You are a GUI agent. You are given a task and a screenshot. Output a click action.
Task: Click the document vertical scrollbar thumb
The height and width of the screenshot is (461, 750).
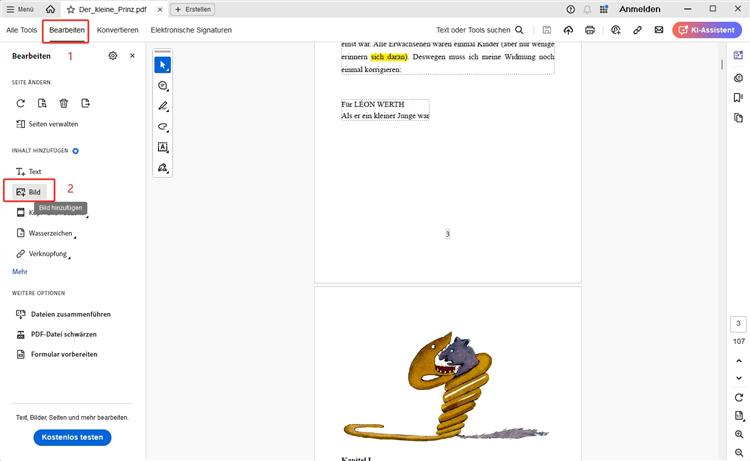(x=722, y=64)
